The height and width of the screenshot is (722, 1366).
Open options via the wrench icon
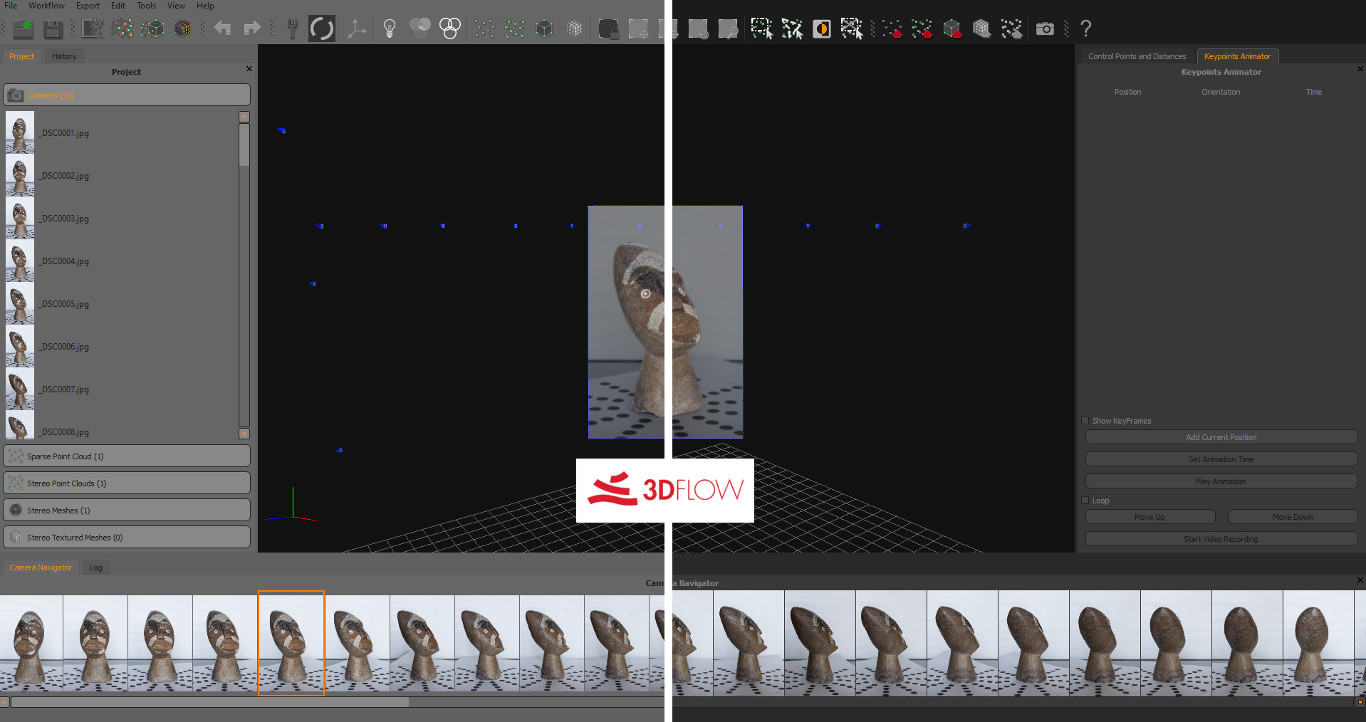click(x=292, y=29)
